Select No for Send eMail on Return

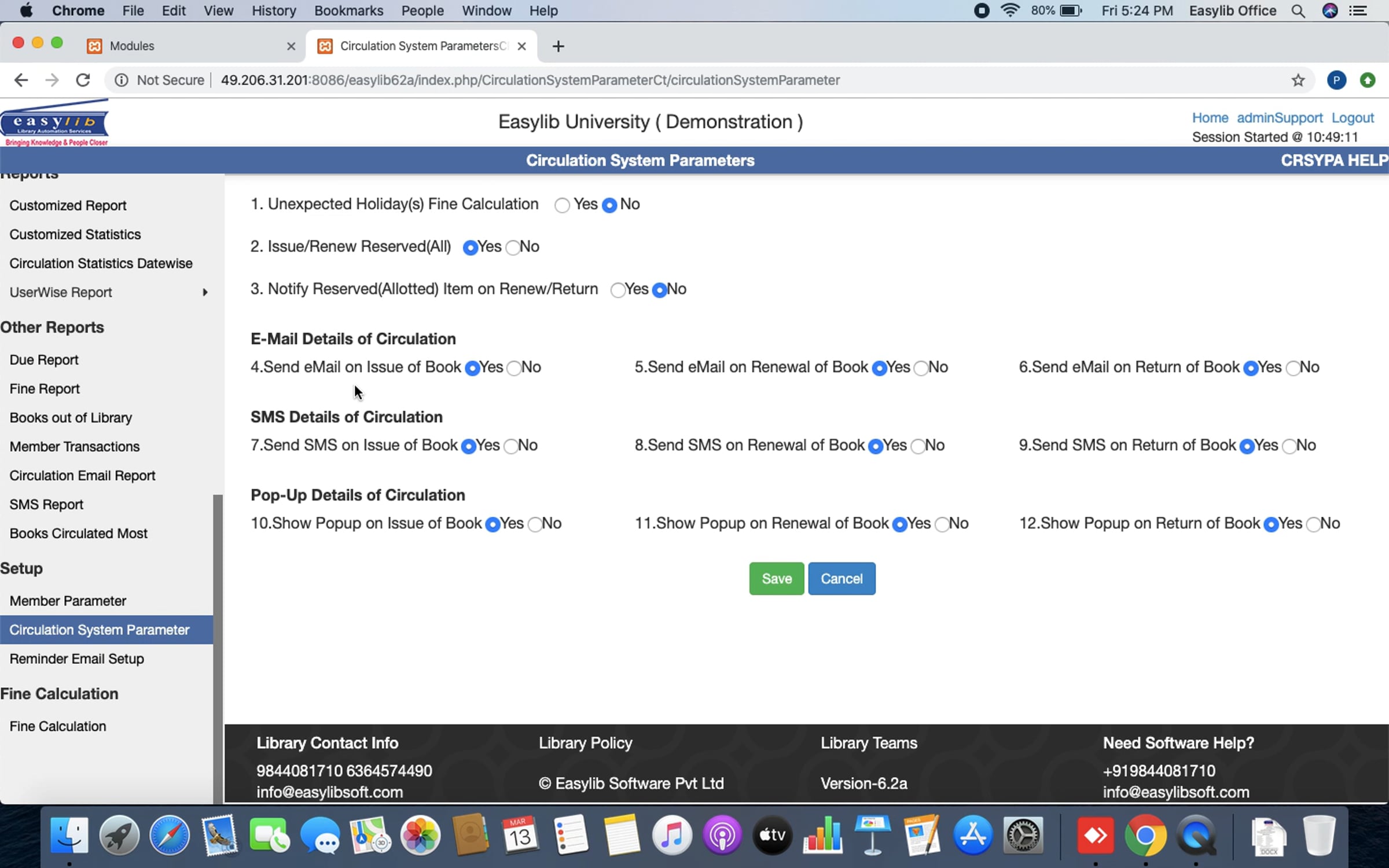pyautogui.click(x=1293, y=368)
